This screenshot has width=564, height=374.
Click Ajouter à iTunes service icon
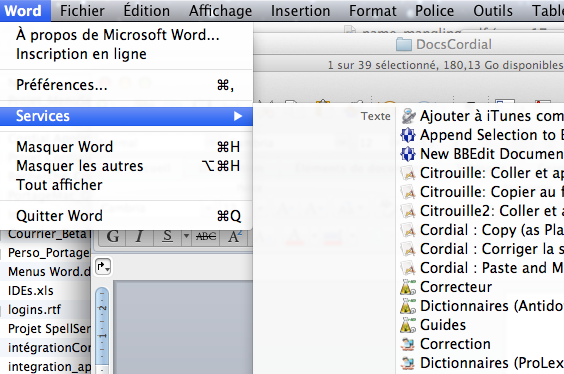[408, 116]
